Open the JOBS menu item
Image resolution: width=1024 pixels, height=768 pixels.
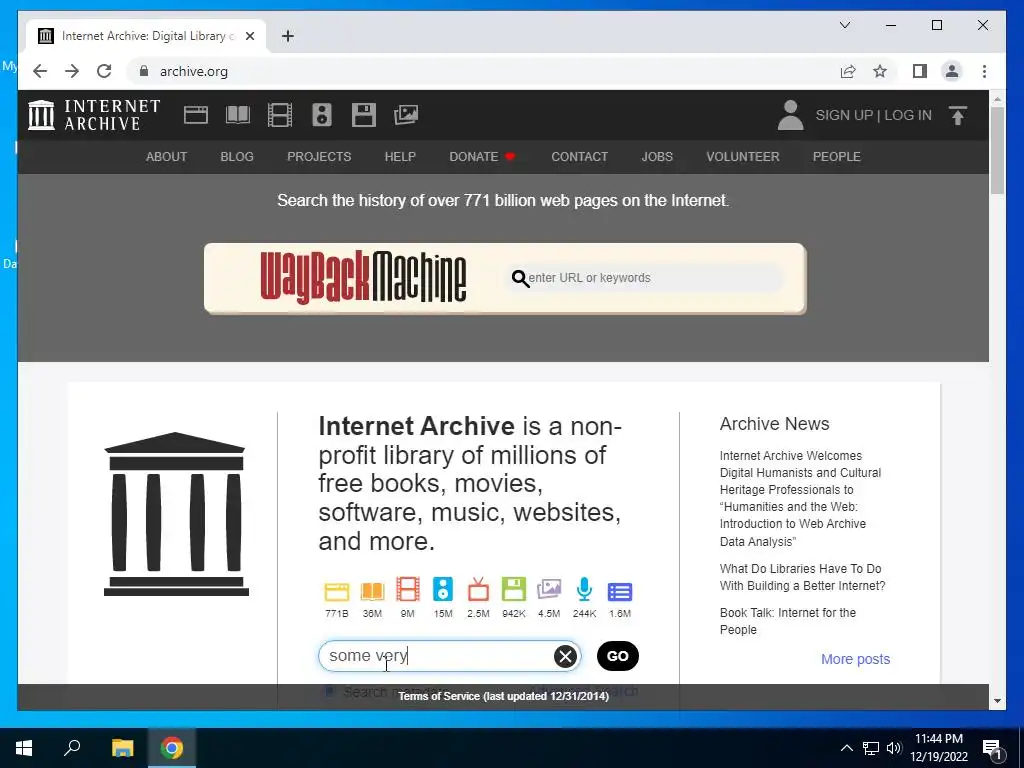[x=657, y=157]
